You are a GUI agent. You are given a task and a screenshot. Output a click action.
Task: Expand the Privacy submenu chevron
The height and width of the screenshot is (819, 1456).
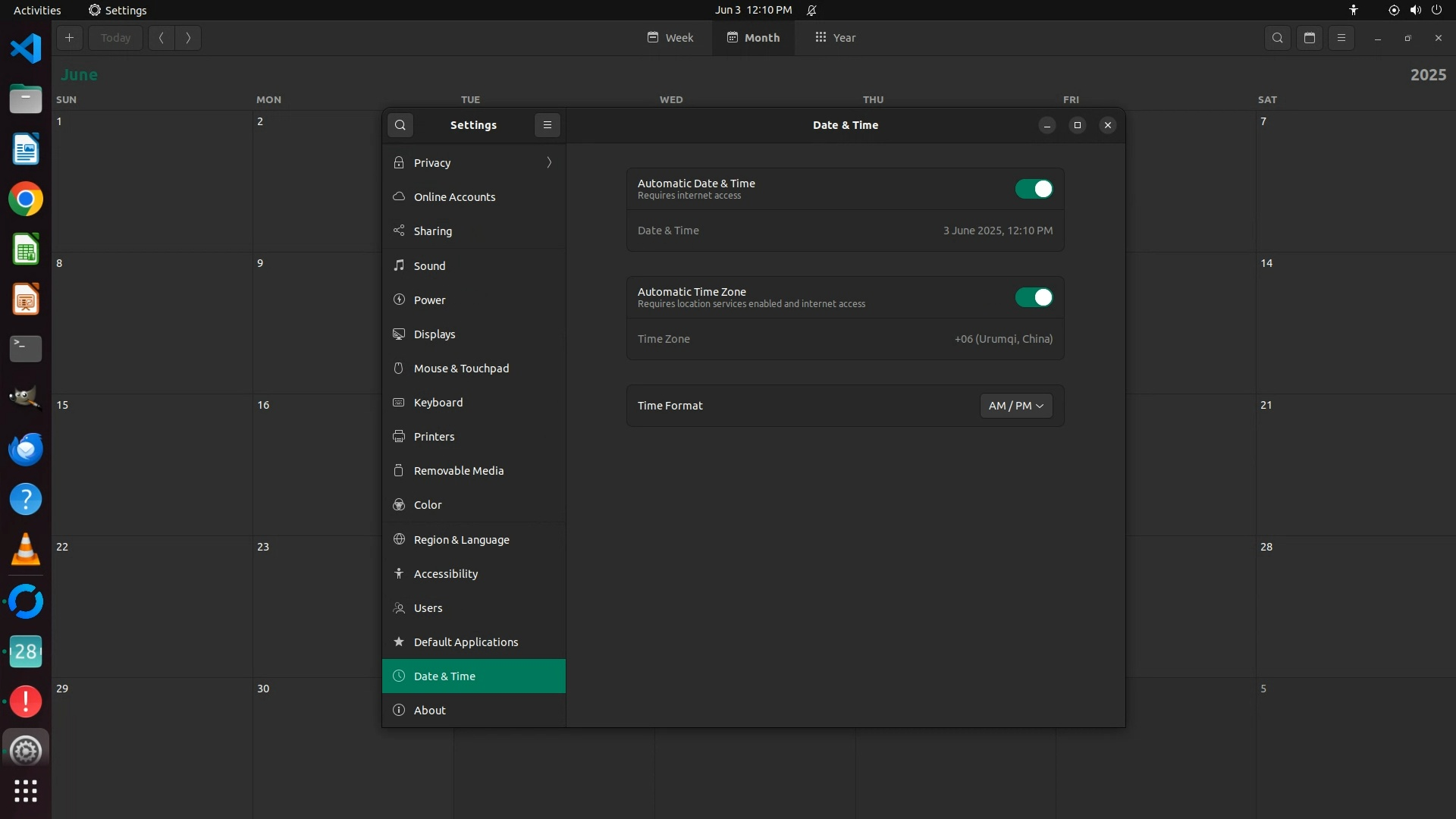(x=549, y=163)
